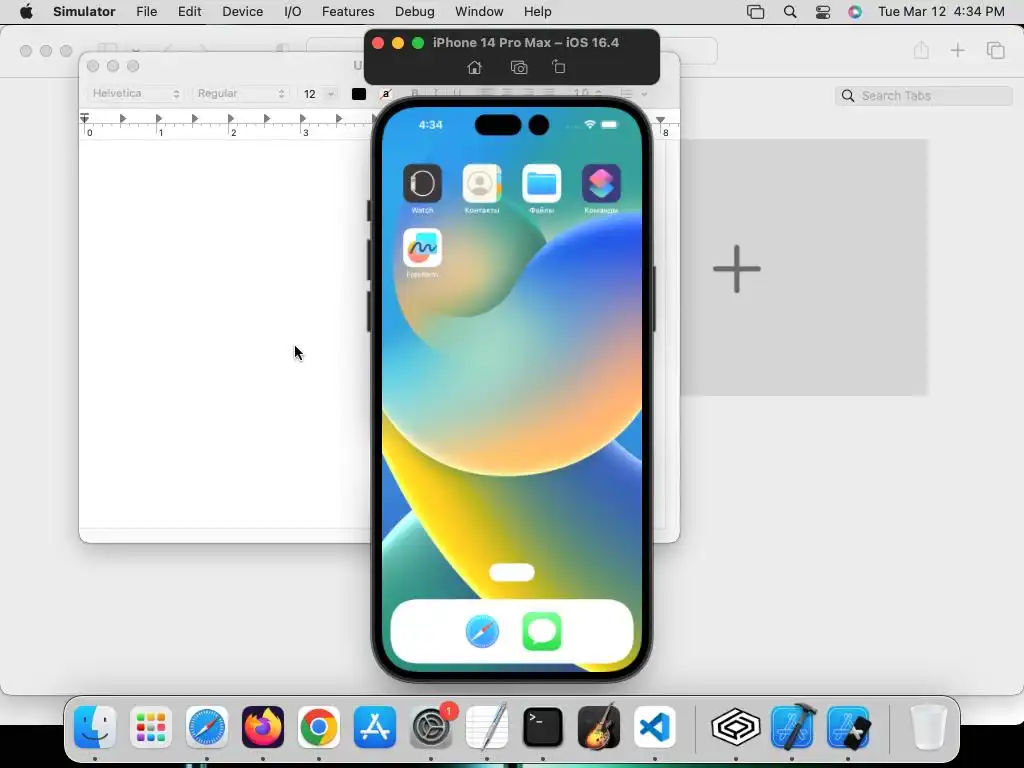Launch Safari from the iPhone dock
The width and height of the screenshot is (1024, 768).
tap(482, 632)
